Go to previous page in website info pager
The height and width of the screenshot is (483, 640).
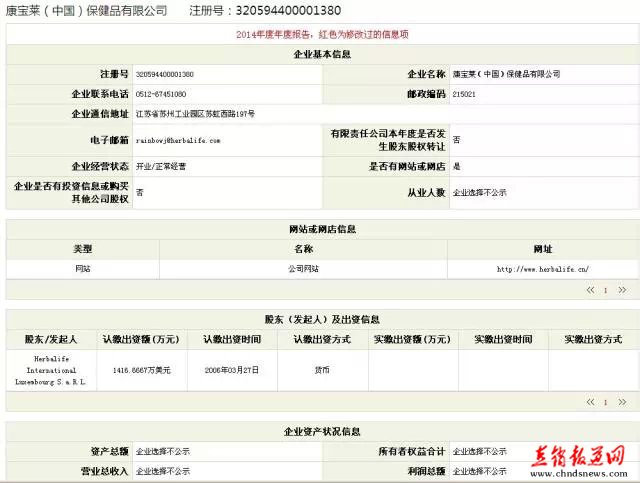[x=590, y=290]
